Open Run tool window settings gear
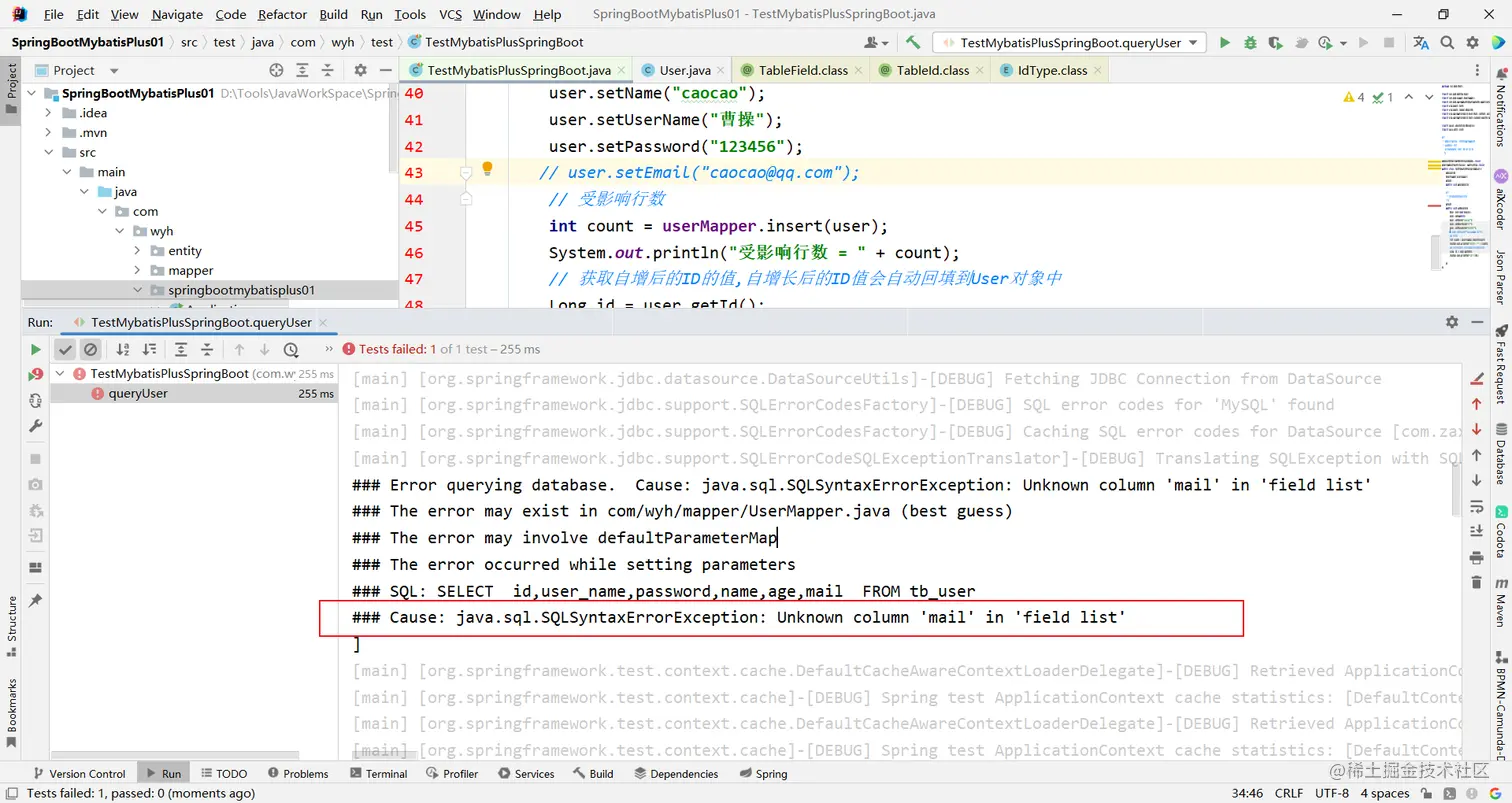Screen dimensions: 1512x803 coord(1452,322)
